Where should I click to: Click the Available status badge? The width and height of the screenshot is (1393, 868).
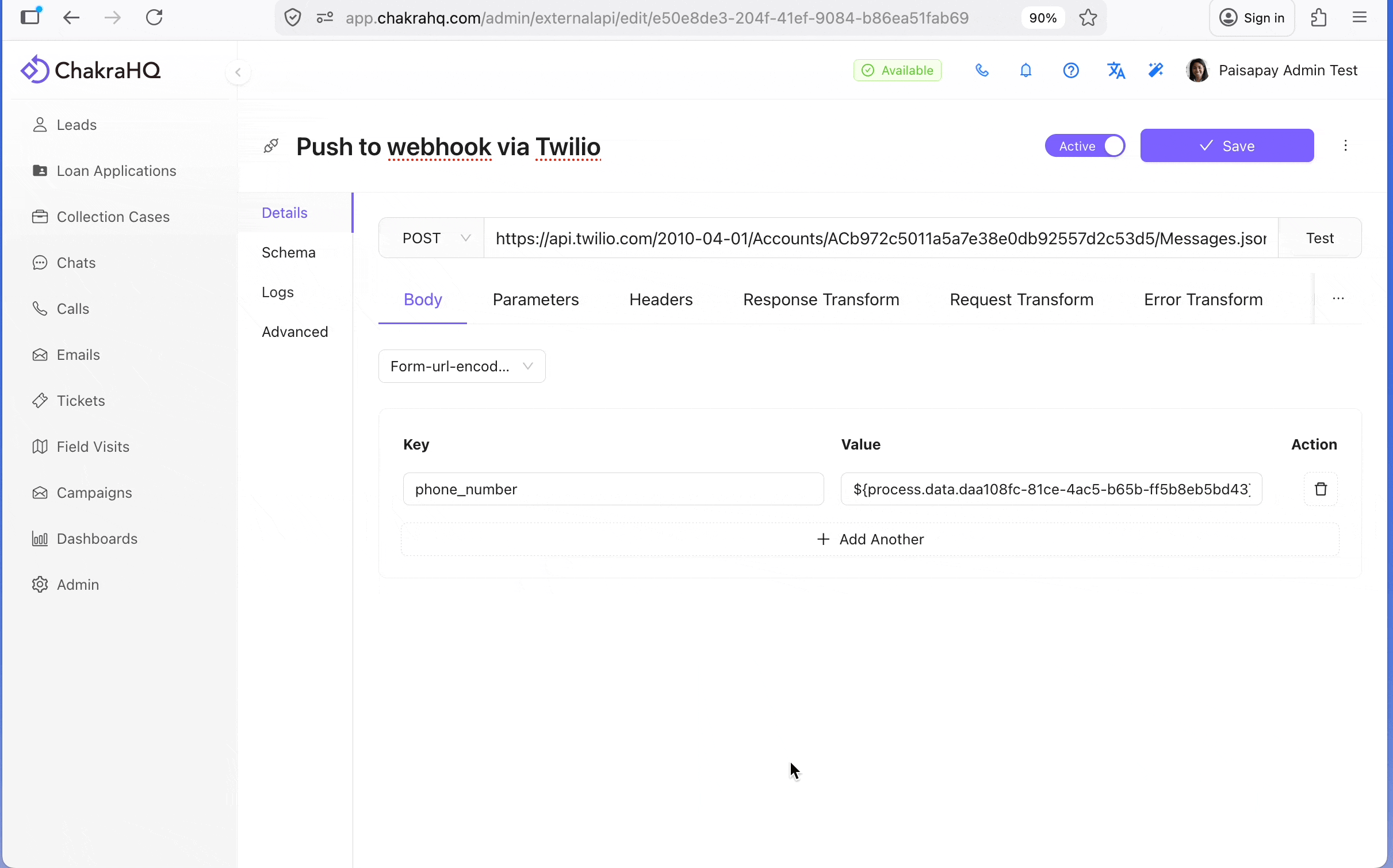coord(897,70)
